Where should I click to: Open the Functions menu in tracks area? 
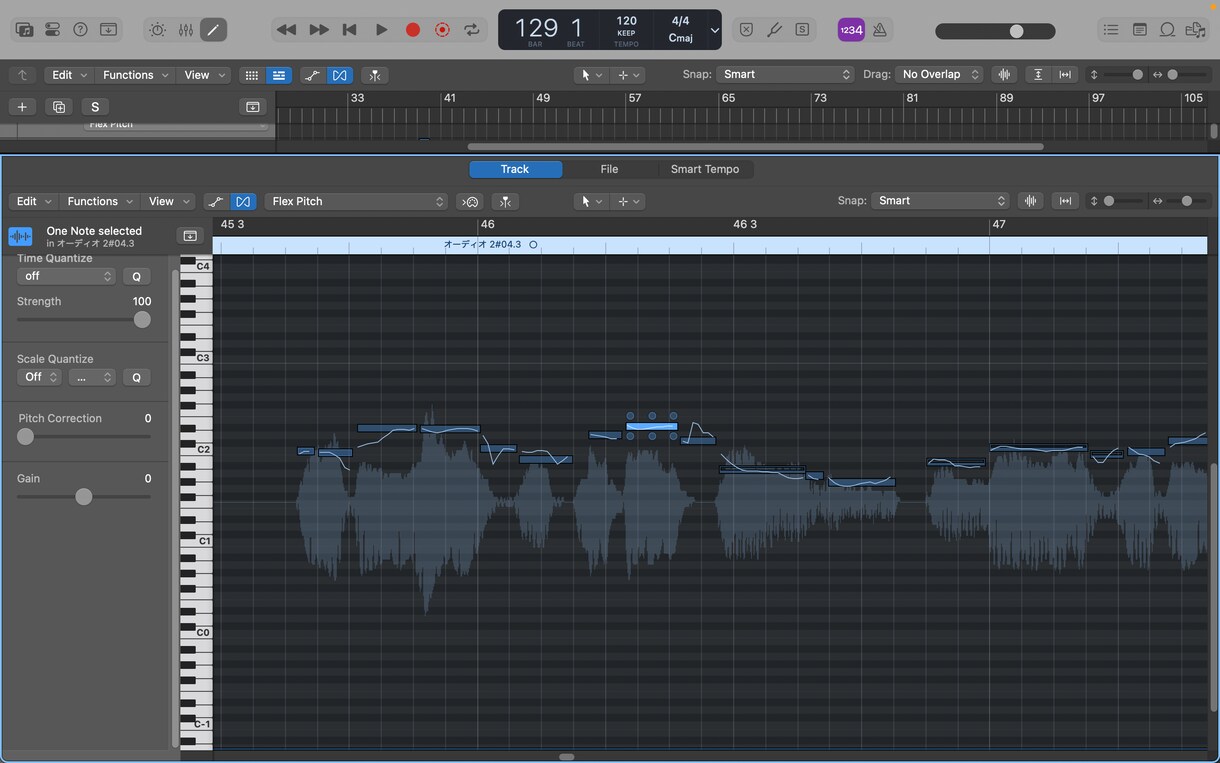137,75
